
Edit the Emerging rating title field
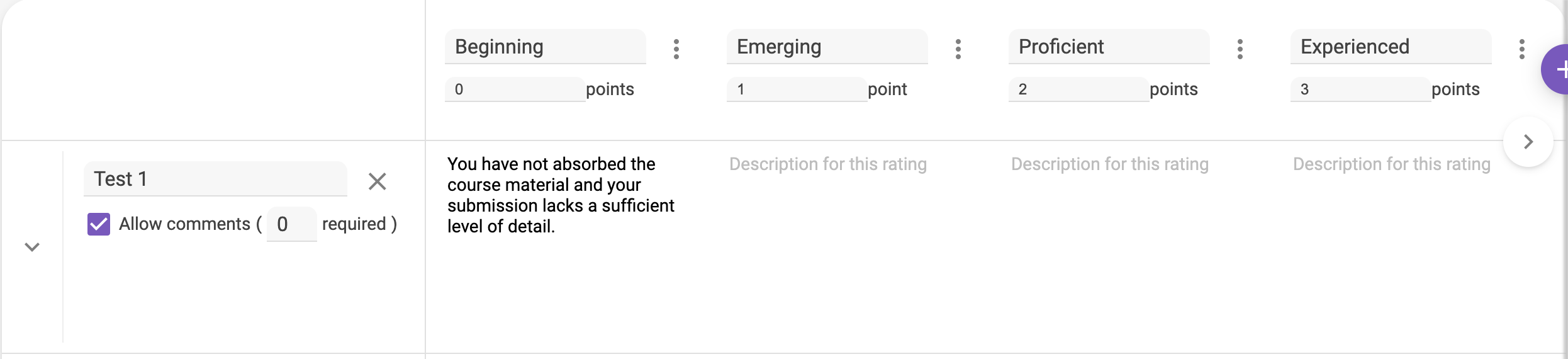pyautogui.click(x=827, y=47)
